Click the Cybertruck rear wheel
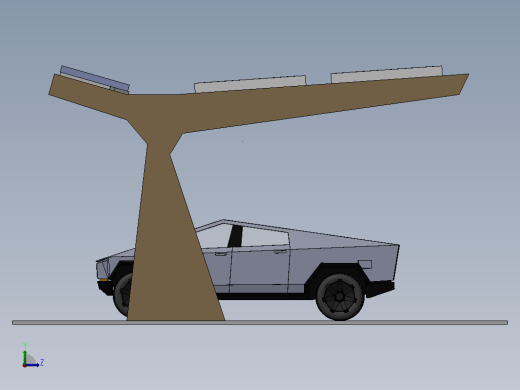 point(340,296)
